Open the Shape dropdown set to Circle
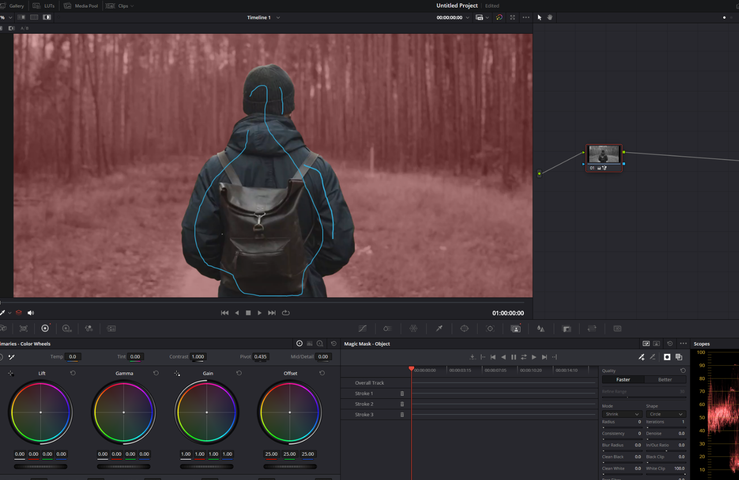Image resolution: width=739 pixels, height=480 pixels. point(666,414)
